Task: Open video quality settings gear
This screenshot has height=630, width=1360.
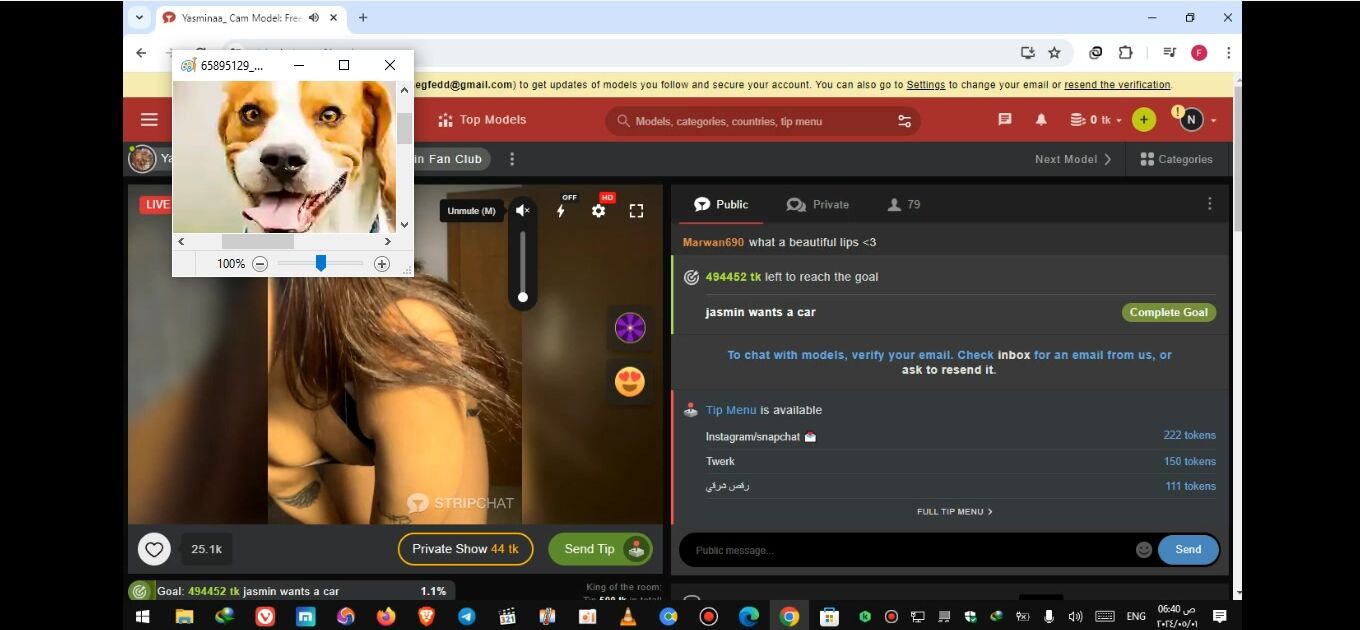Action: click(x=598, y=211)
